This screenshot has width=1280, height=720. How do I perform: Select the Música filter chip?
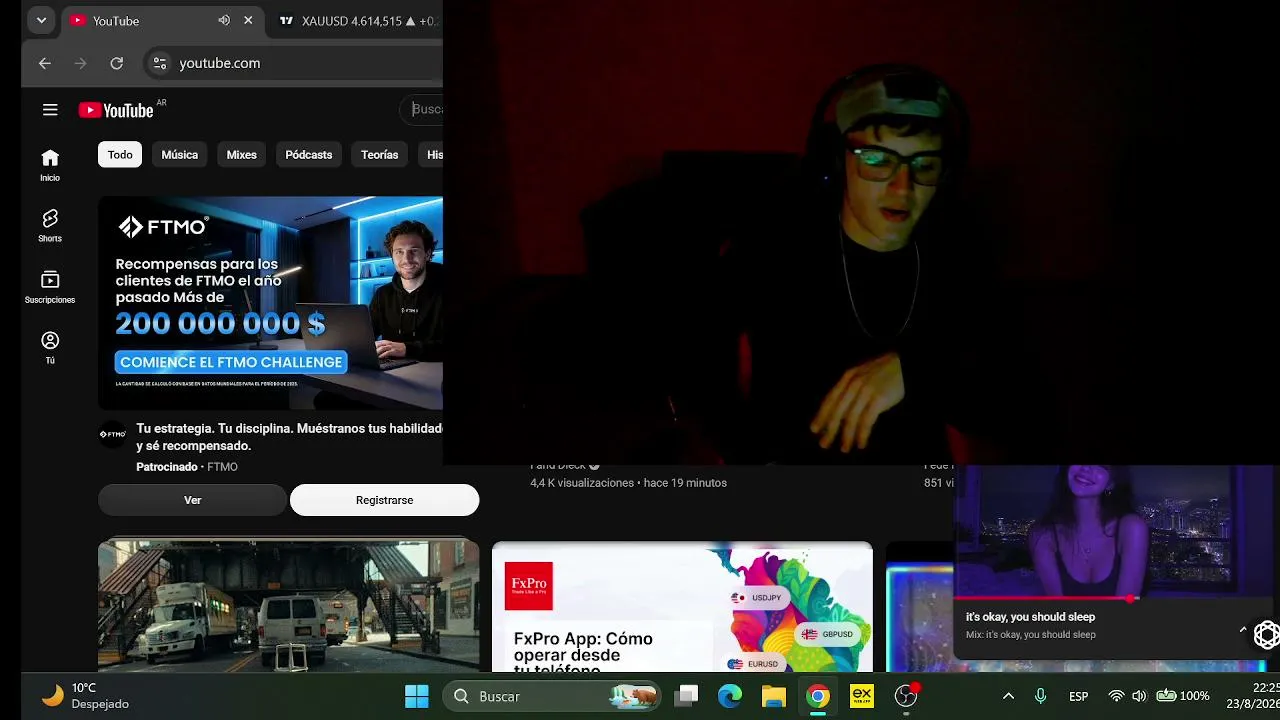point(180,155)
